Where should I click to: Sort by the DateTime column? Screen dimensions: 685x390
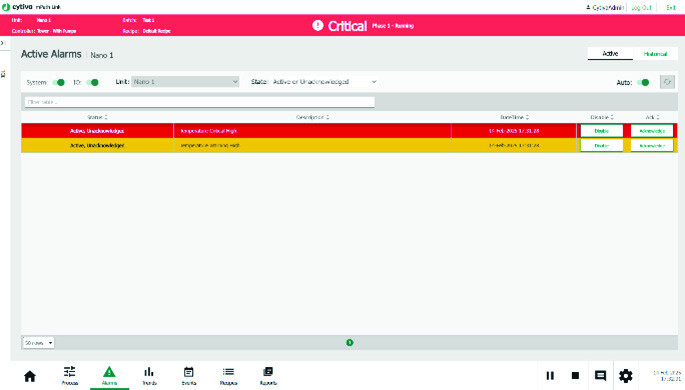(514, 117)
